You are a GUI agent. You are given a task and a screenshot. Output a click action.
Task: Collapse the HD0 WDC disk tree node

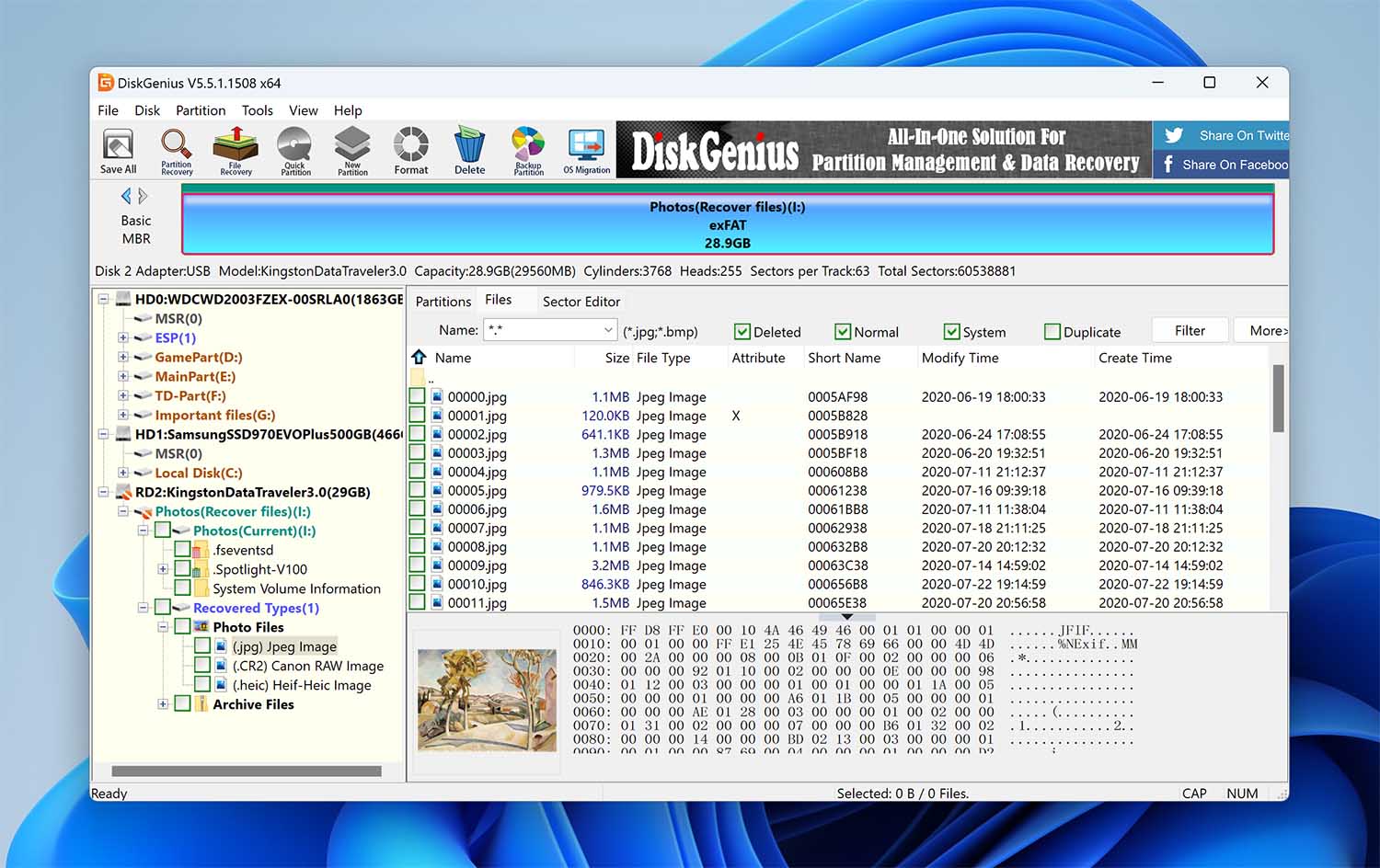pyautogui.click(x=103, y=299)
